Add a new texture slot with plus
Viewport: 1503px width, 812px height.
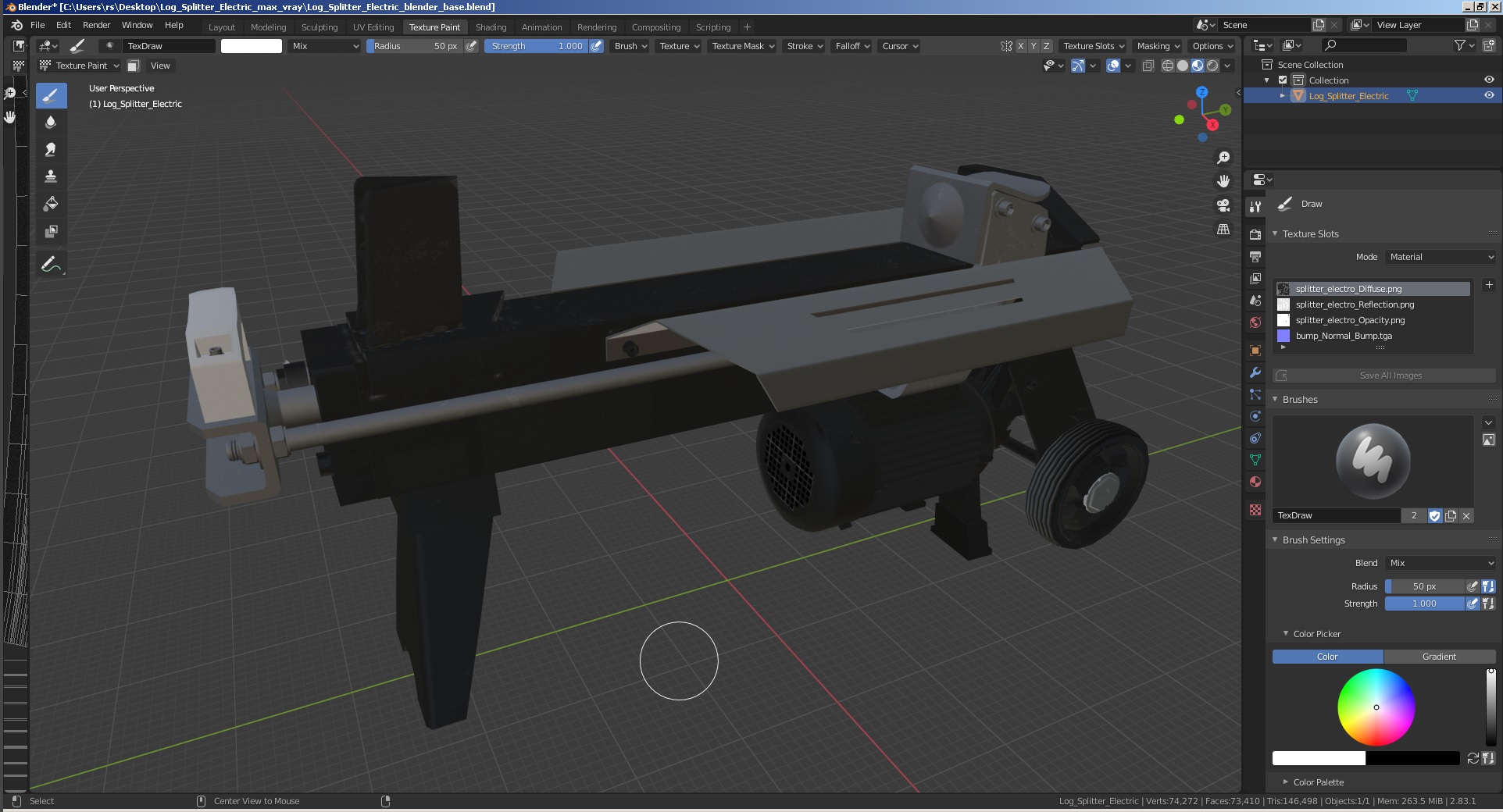click(1489, 285)
